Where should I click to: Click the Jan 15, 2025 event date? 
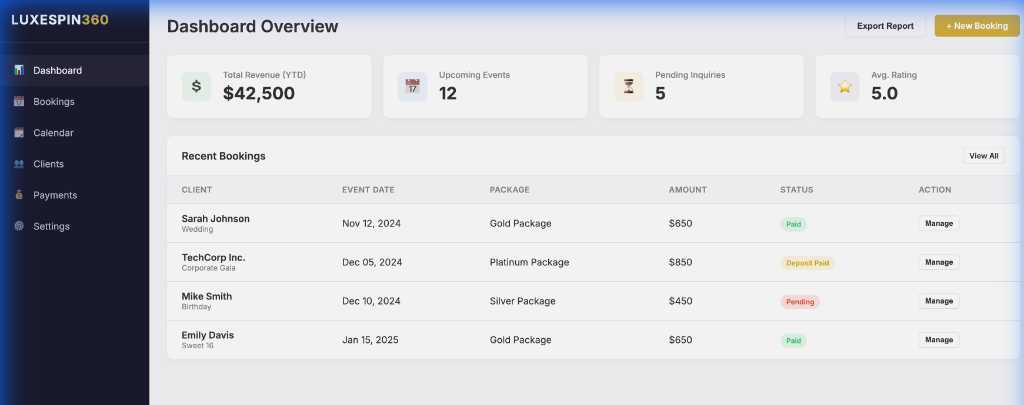370,340
